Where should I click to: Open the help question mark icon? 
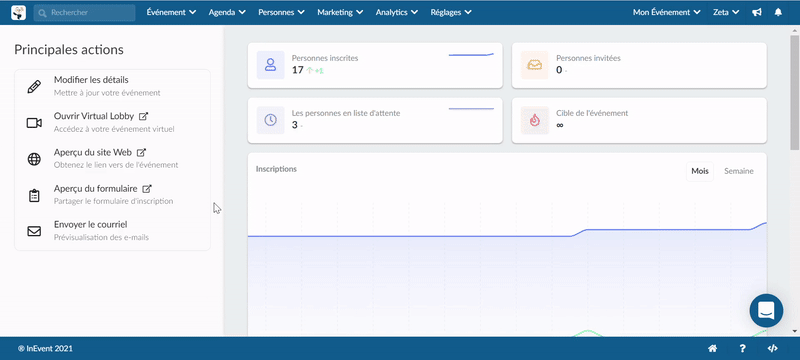pos(743,349)
